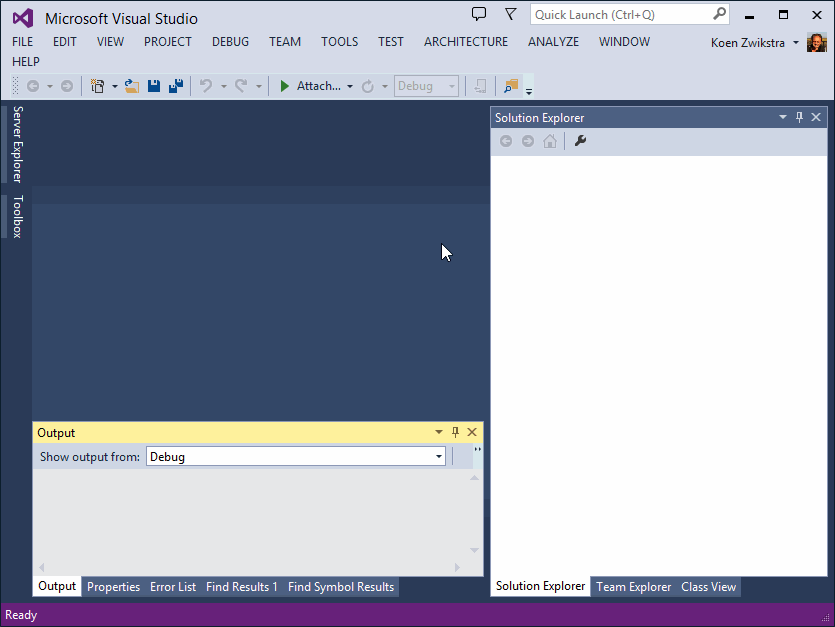Click the Navigate Forward toolbar arrow

pos(67,86)
